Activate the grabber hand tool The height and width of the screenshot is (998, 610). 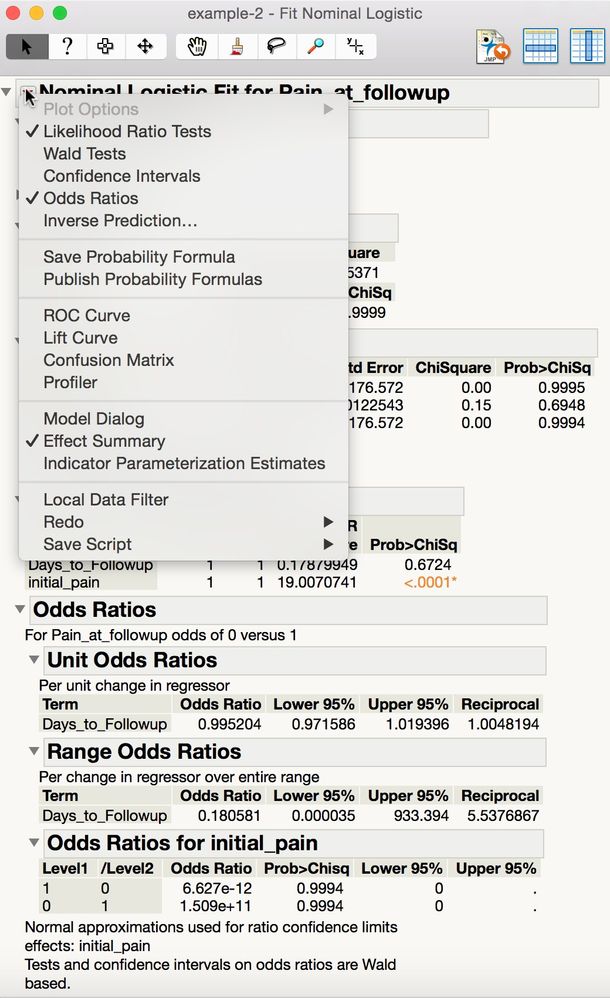point(144,46)
